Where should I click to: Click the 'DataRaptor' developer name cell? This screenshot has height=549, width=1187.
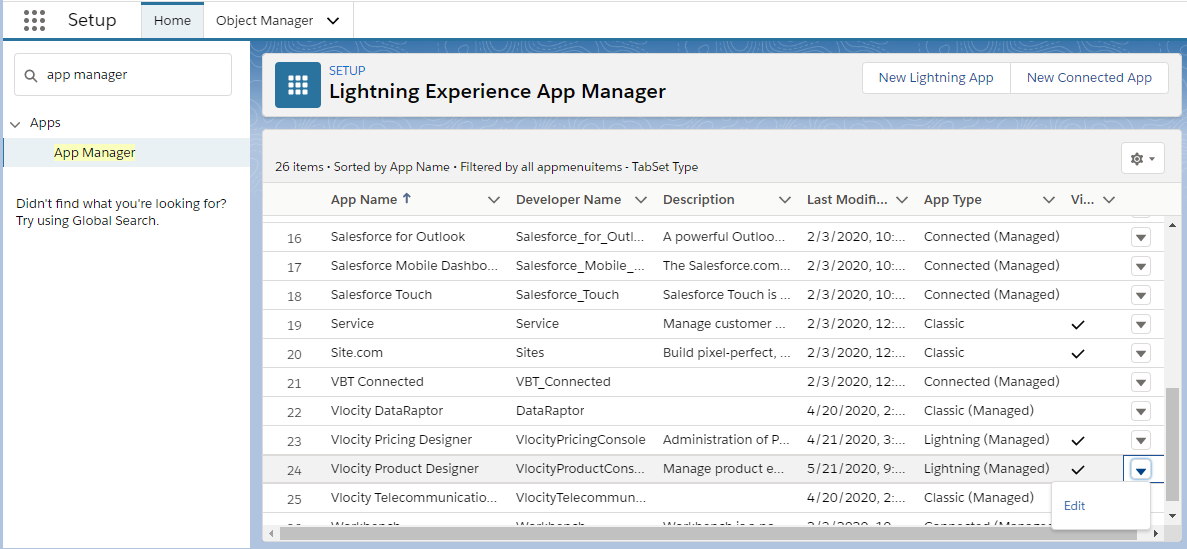tap(550, 410)
